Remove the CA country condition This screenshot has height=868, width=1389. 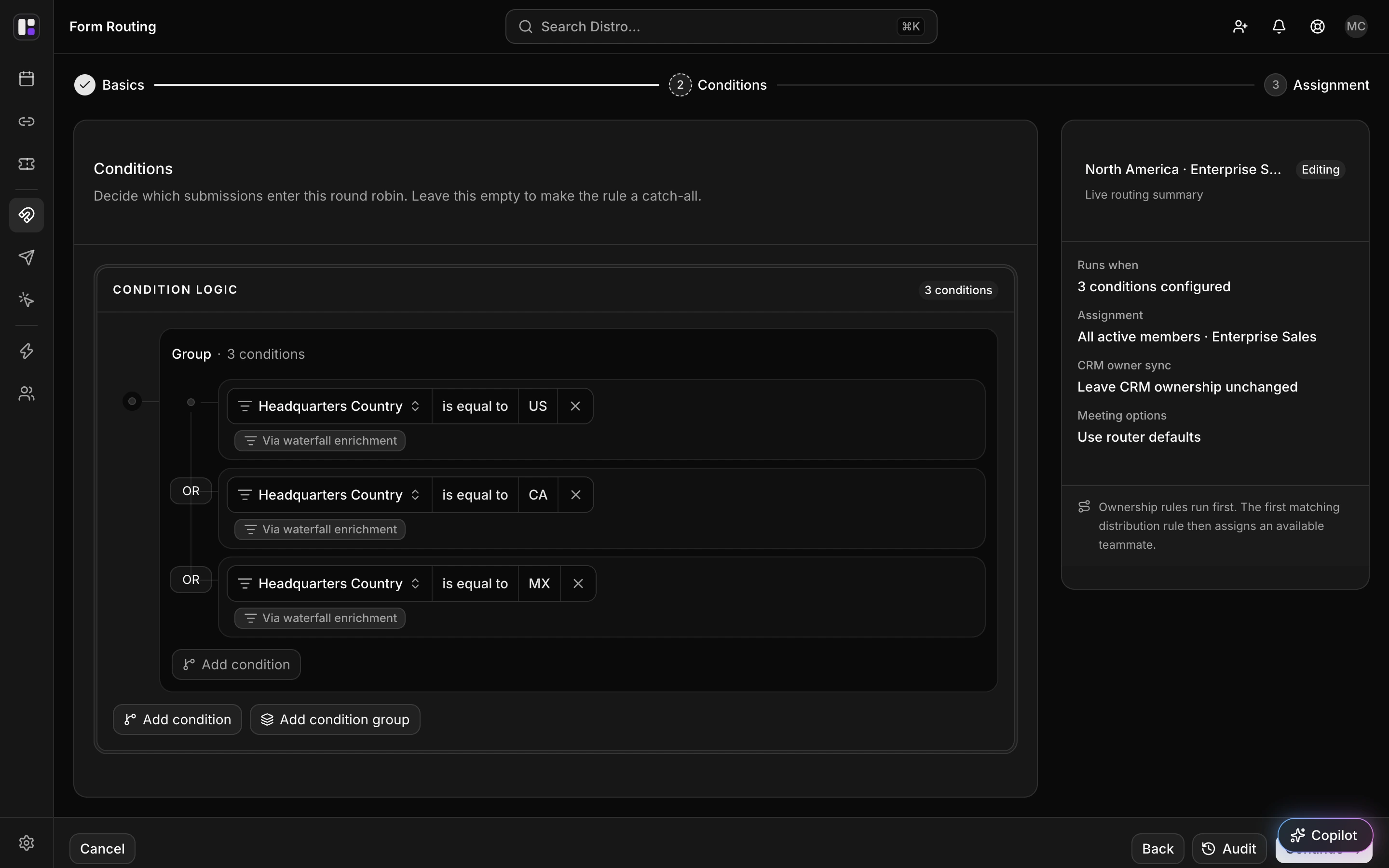[576, 495]
